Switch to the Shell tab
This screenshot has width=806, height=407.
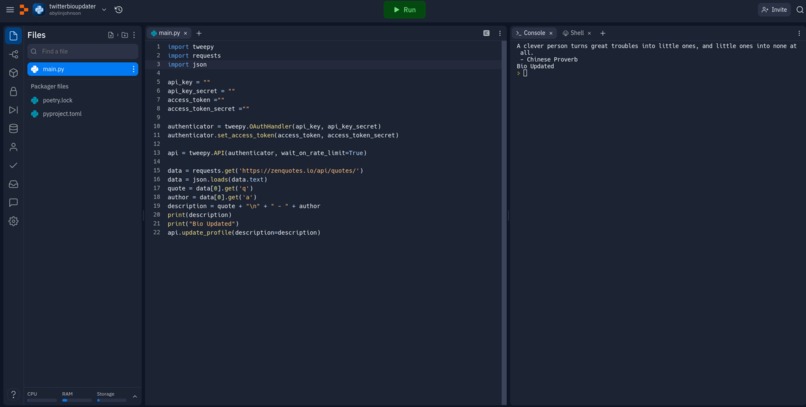click(x=577, y=33)
